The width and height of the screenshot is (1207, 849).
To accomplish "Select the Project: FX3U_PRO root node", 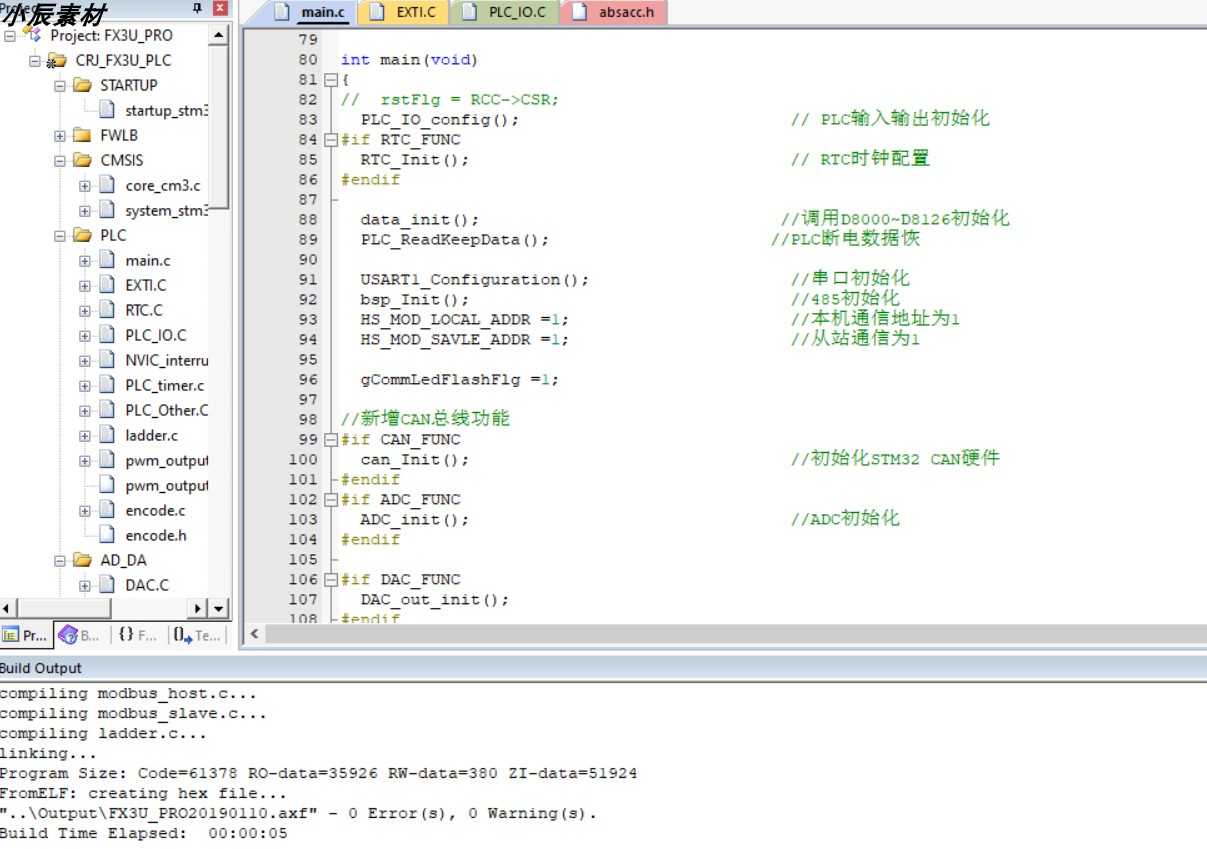I will [111, 35].
